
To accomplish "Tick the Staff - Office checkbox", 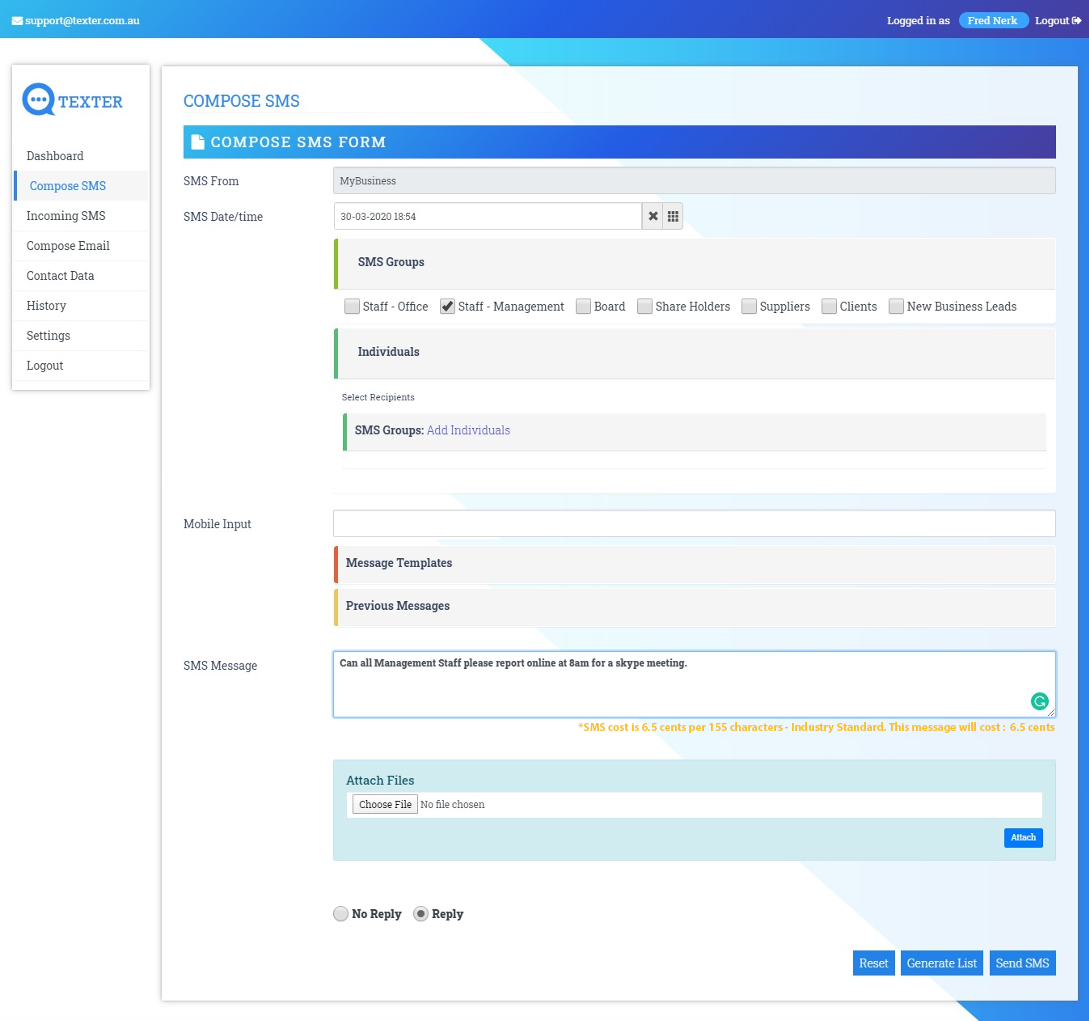I will 352,306.
